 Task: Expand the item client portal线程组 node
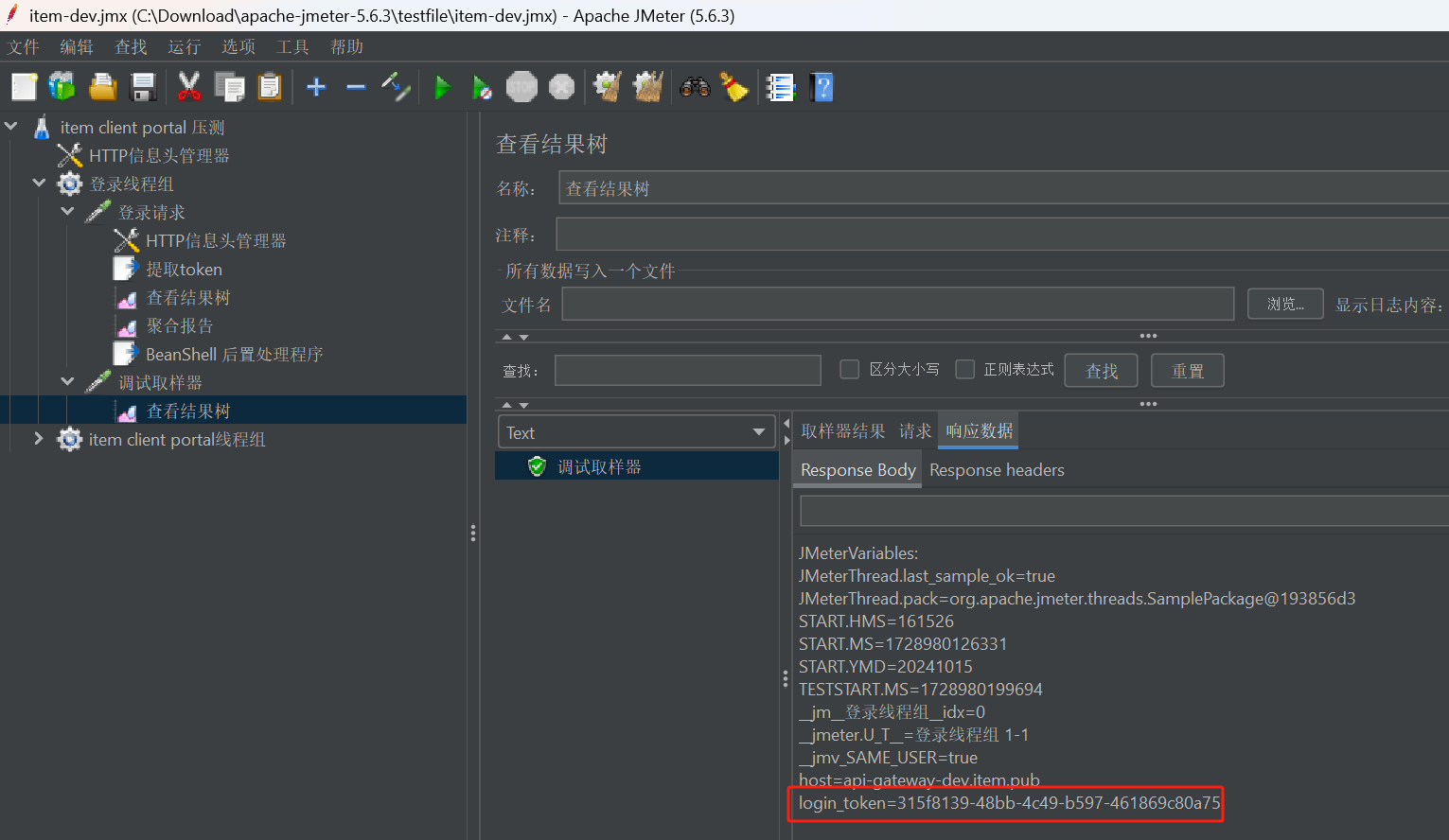click(x=38, y=438)
